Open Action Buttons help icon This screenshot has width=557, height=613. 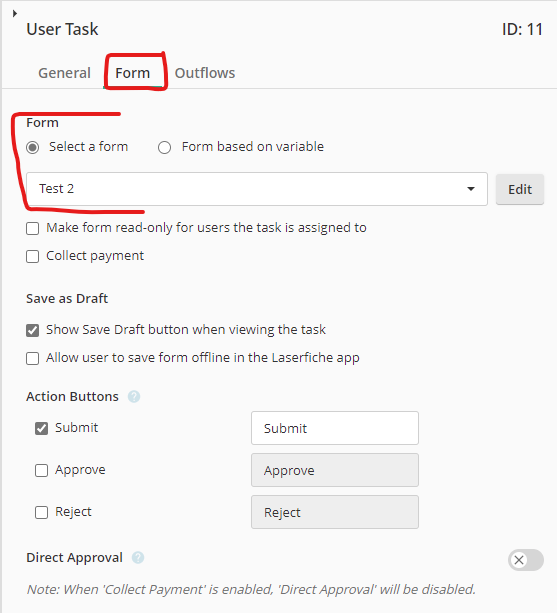[134, 396]
